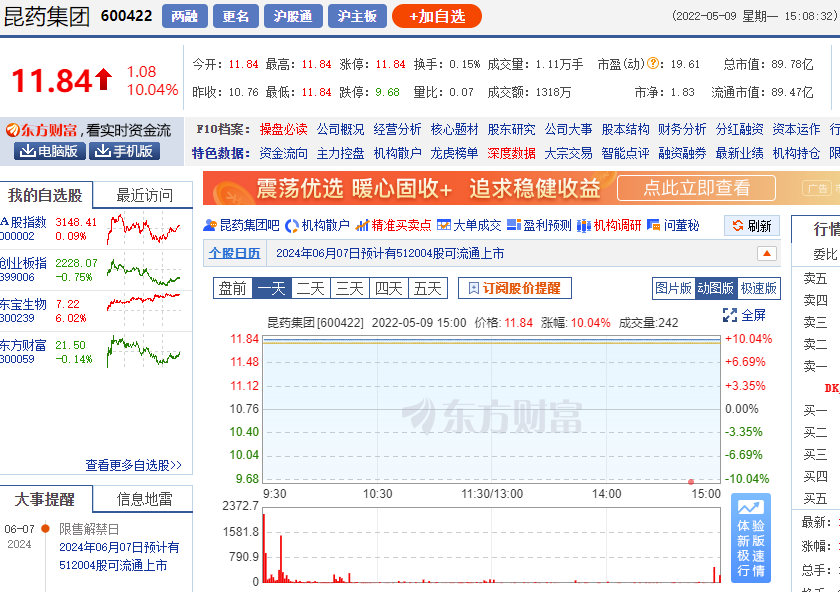Click the 精准买卖点 chart icon
Viewport: 840px width, 592px height.
pyautogui.click(x=362, y=226)
